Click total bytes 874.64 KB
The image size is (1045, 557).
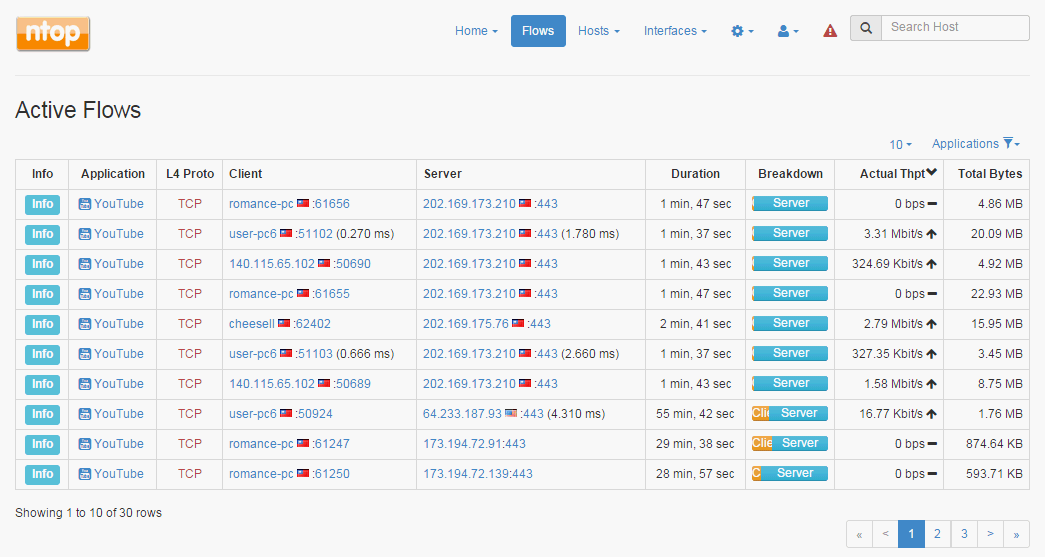pos(994,444)
